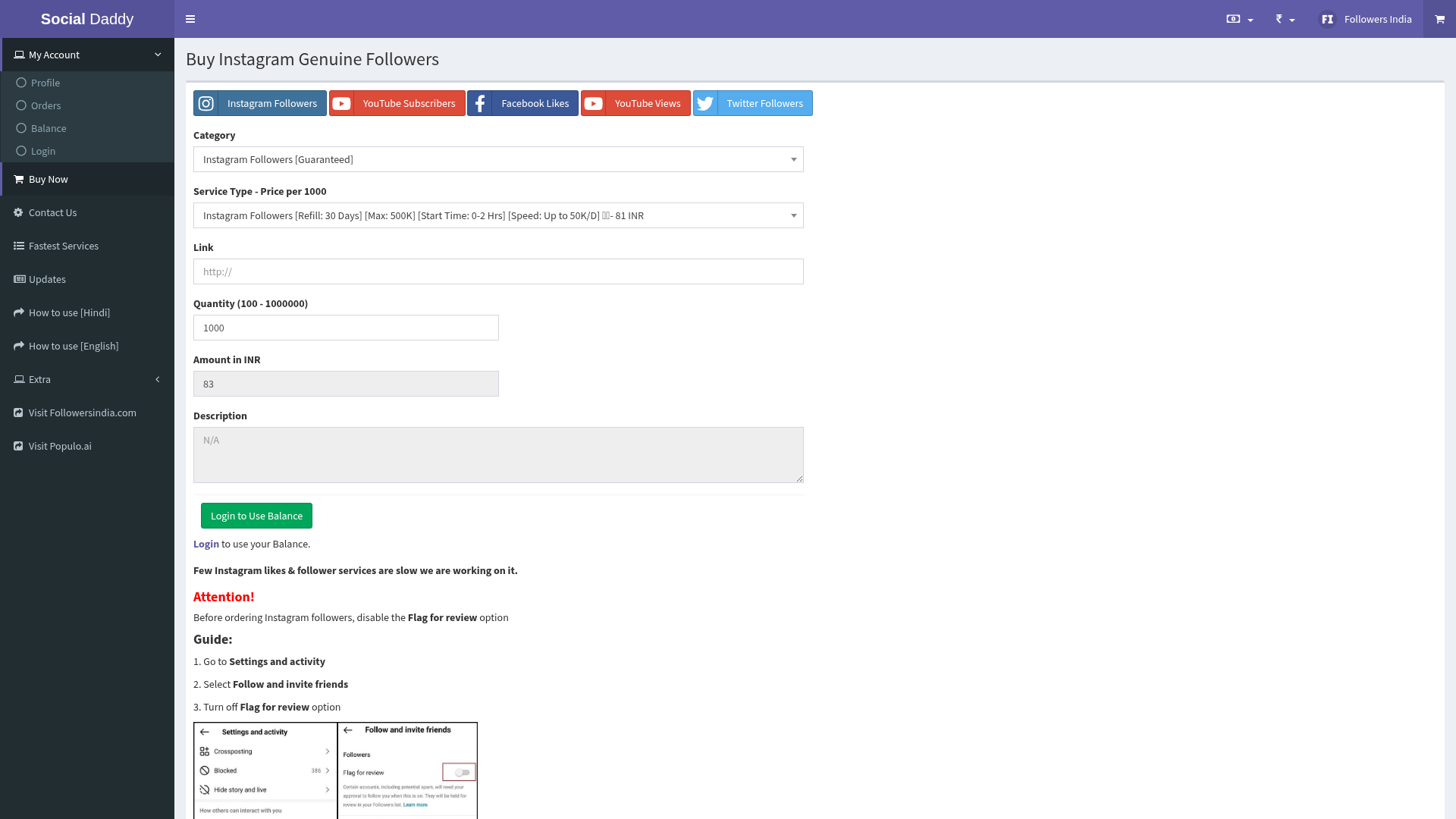Open the money/payment dropdown in header
Image resolution: width=1456 pixels, height=819 pixels.
1239,19
